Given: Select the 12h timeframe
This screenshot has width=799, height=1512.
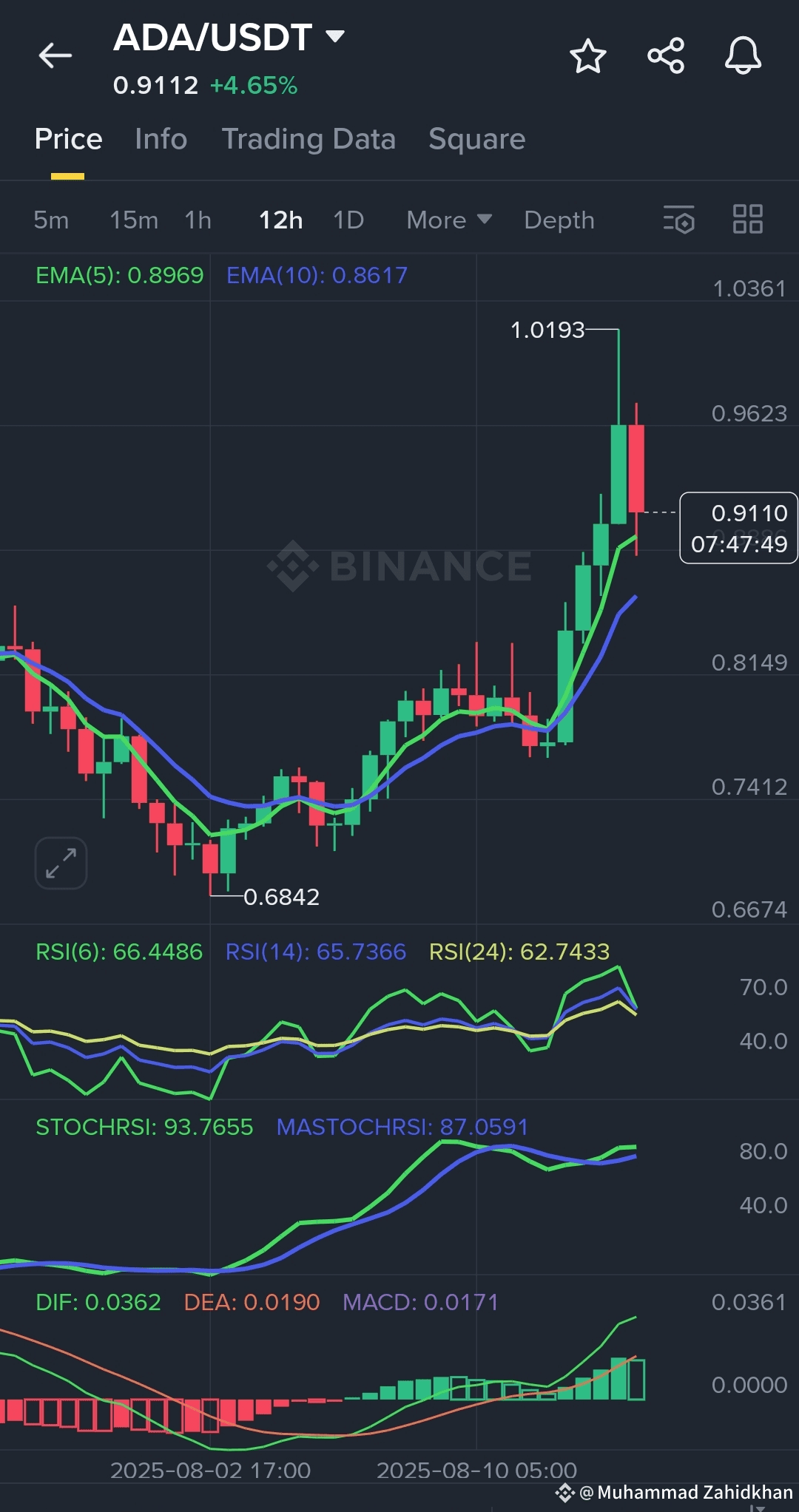Looking at the screenshot, I should [280, 220].
